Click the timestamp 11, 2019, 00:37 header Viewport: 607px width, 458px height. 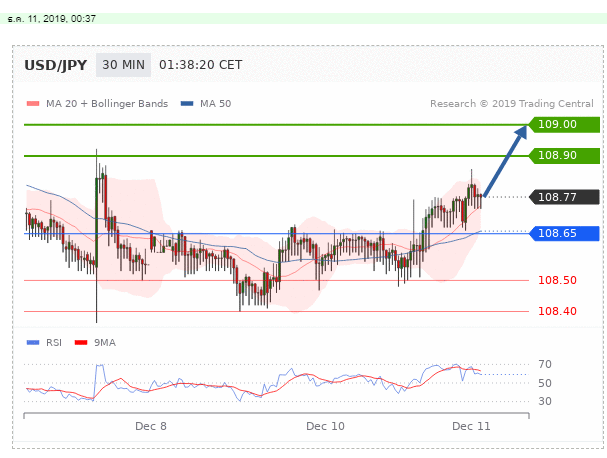(51, 19)
